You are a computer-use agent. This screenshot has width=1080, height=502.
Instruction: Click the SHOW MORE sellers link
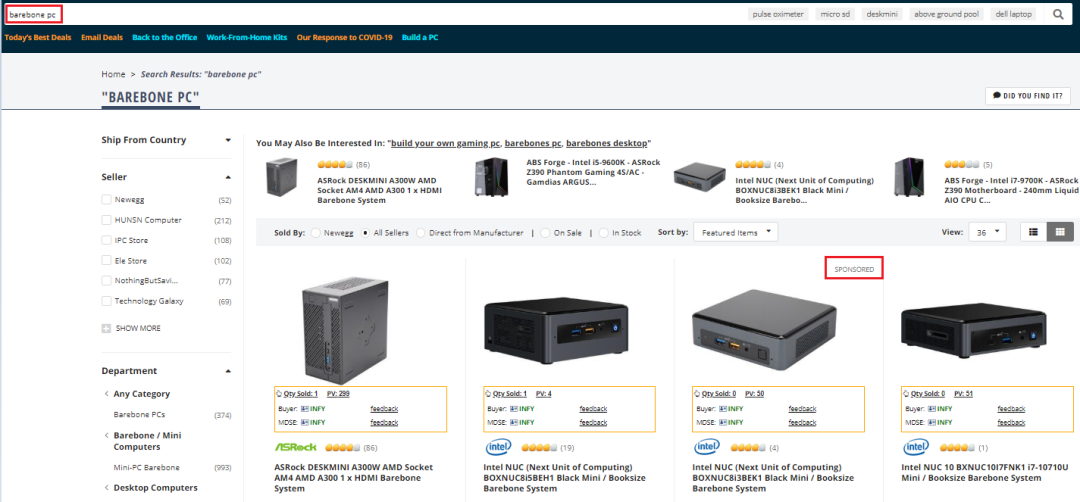[138, 328]
